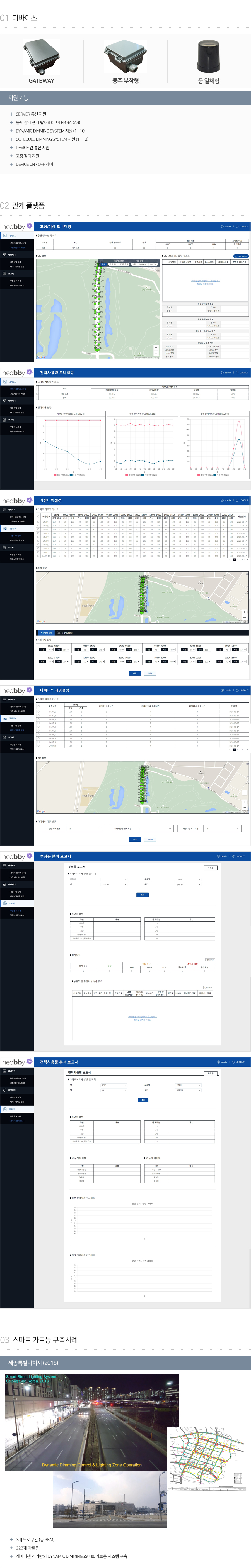Click the GATEWAY device image
The image size is (251, 1568).
tap(42, 57)
